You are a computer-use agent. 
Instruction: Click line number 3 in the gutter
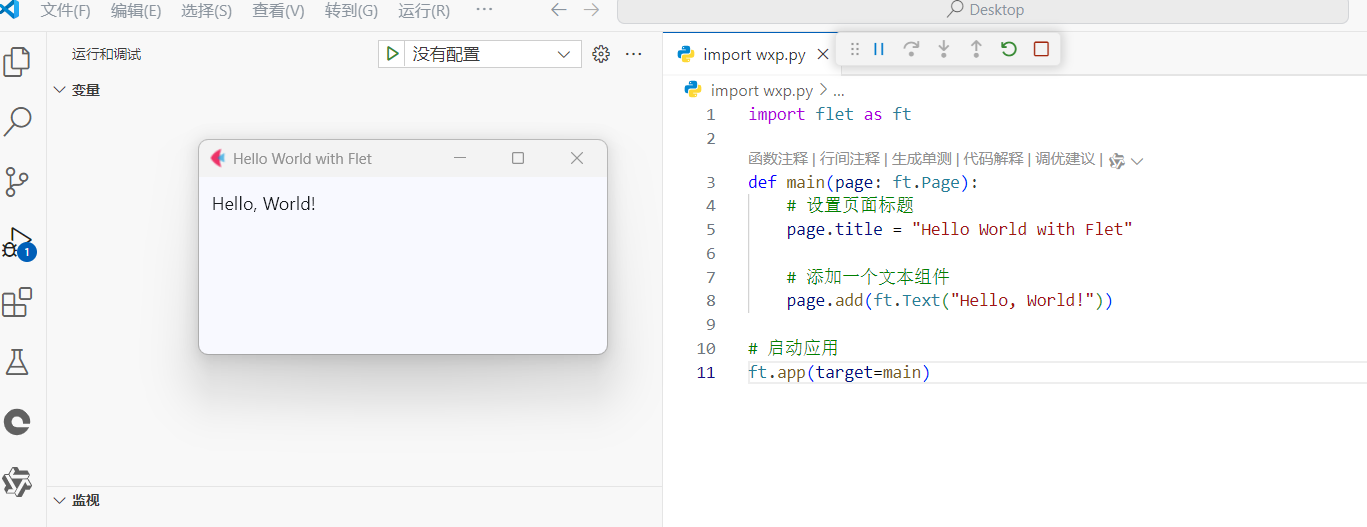[711, 182]
